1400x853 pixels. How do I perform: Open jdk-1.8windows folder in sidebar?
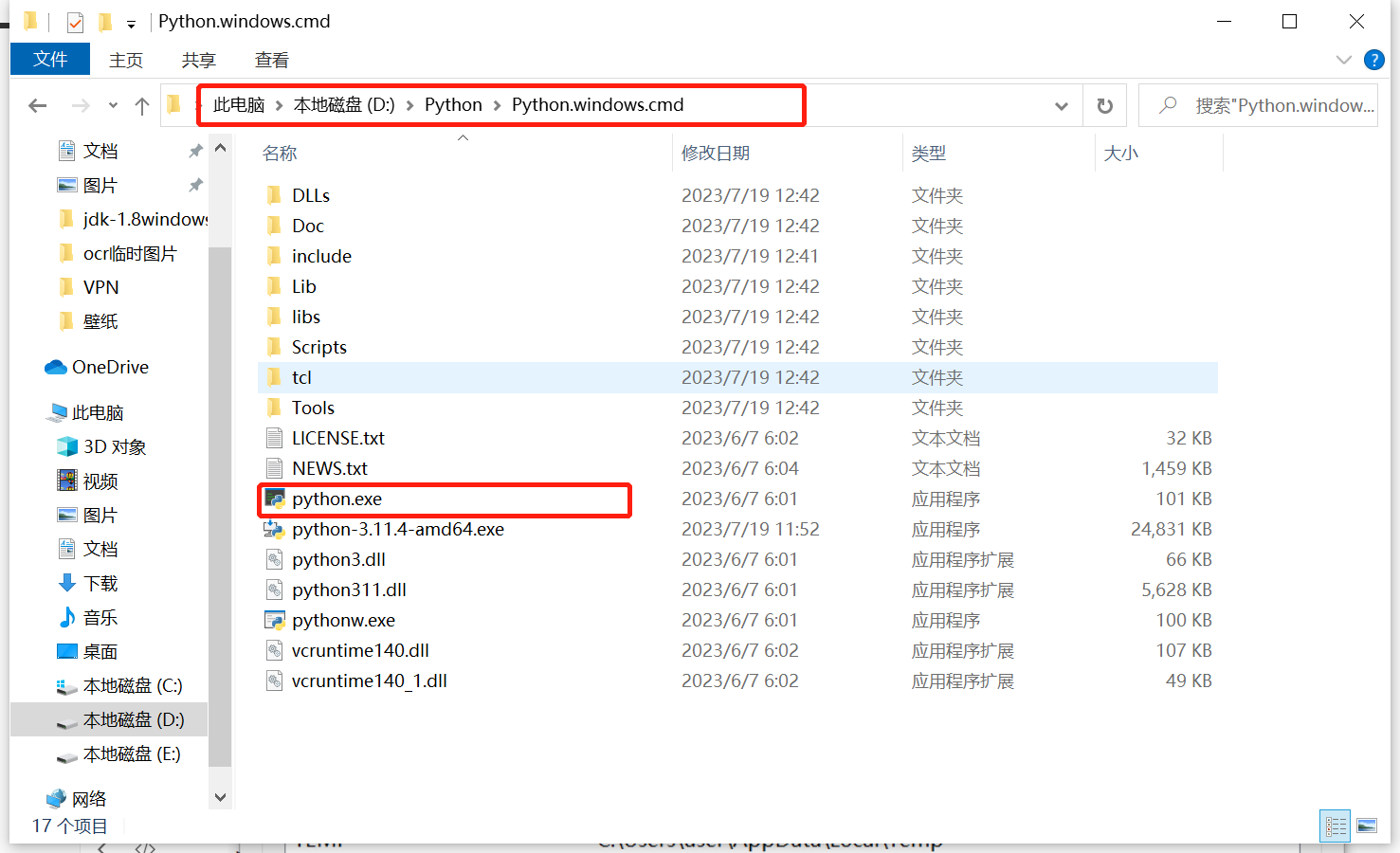(145, 219)
